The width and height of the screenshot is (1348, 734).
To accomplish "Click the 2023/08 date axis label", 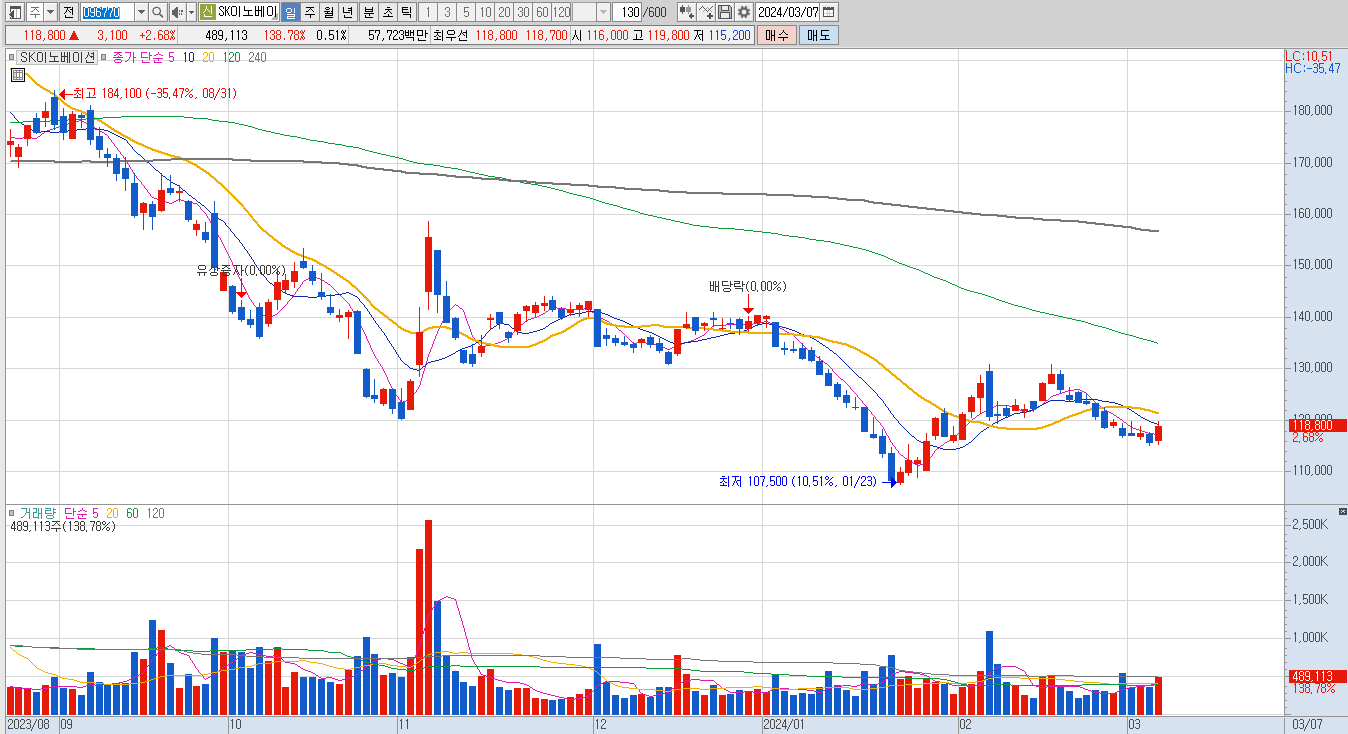I will point(28,724).
